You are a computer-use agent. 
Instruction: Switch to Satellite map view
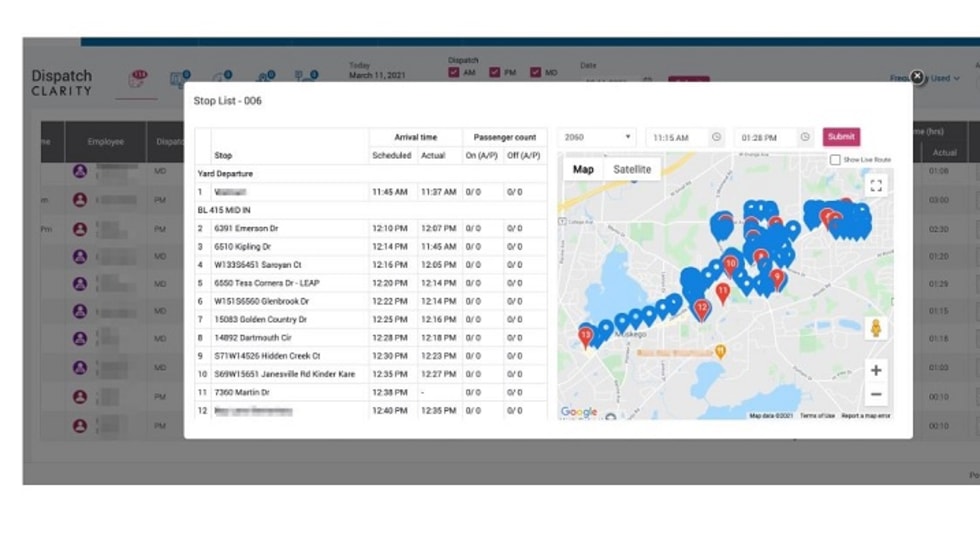pos(631,169)
